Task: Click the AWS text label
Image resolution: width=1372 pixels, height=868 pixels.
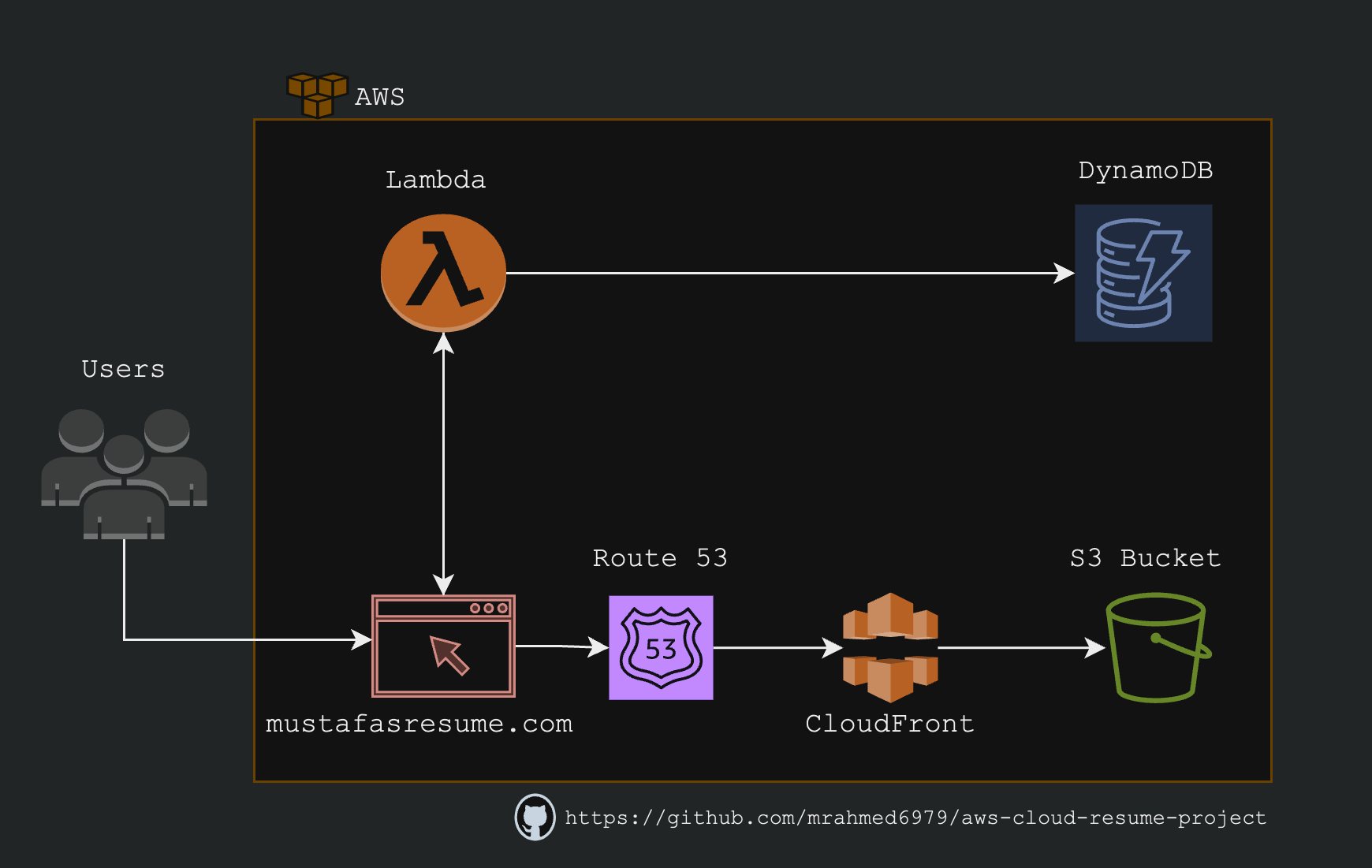Action: tap(379, 97)
